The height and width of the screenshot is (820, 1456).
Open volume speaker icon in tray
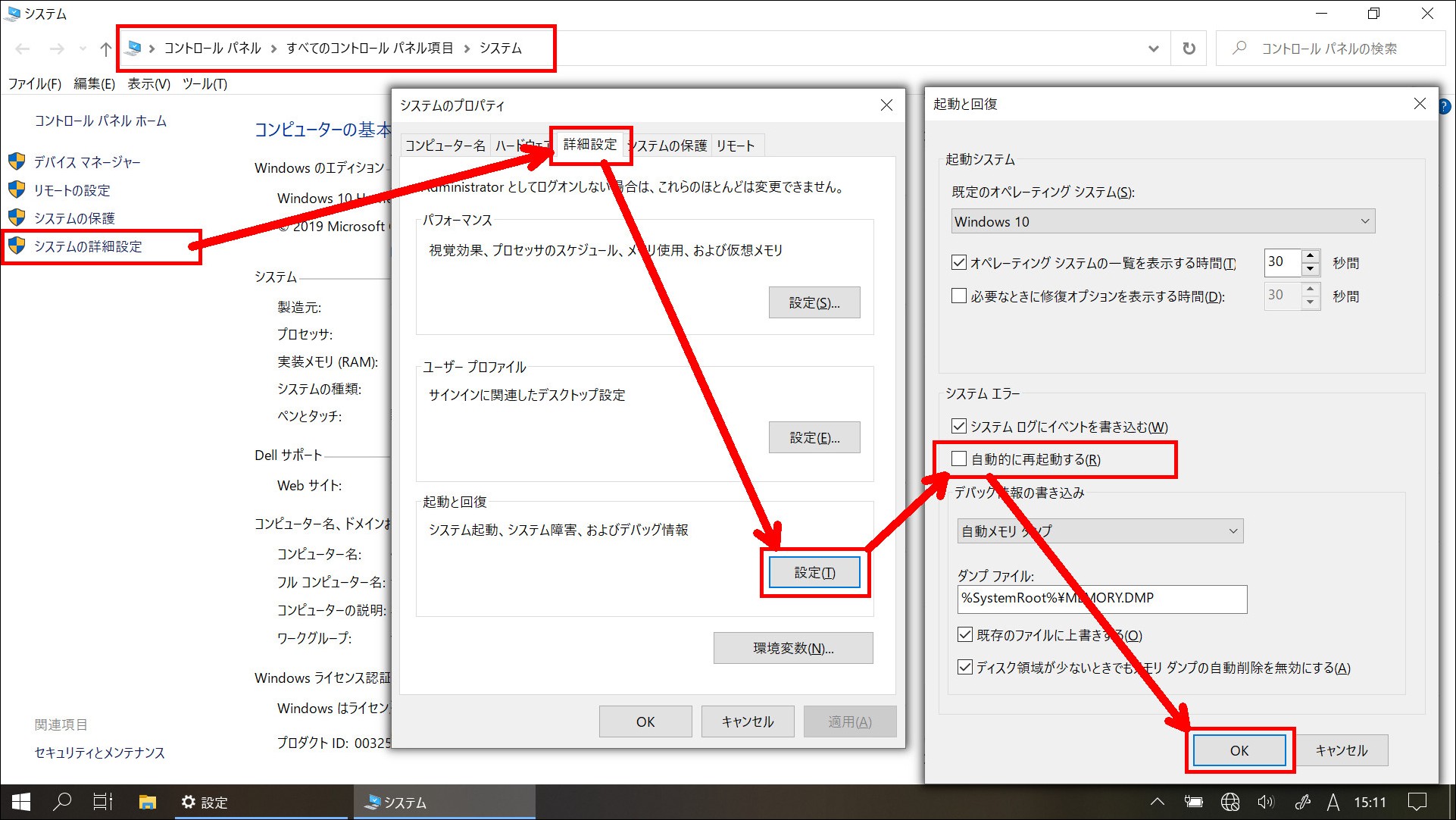pos(1265,802)
